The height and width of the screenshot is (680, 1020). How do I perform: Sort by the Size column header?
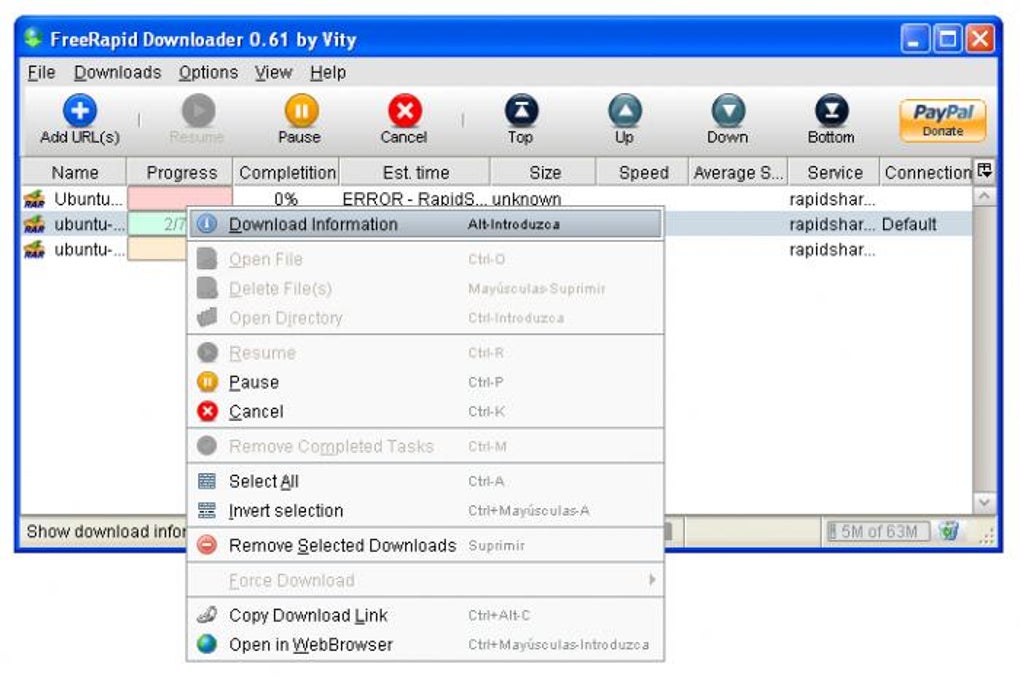point(544,172)
